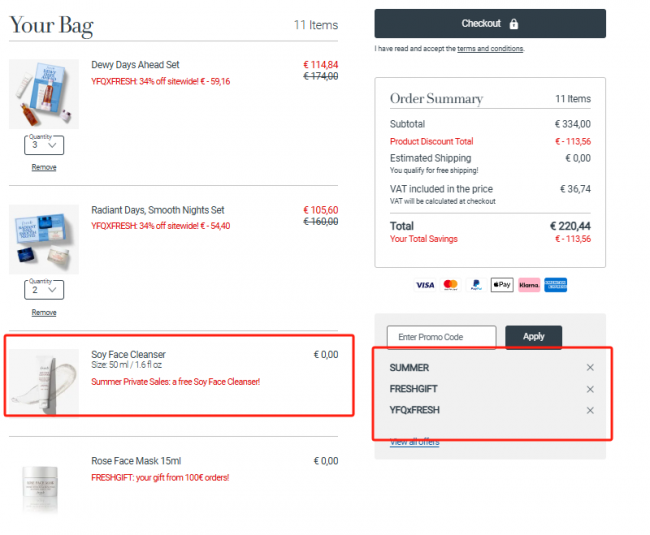Viewport: 650px width, 535px height.
Task: Click the Apple Pay icon
Action: 502,285
